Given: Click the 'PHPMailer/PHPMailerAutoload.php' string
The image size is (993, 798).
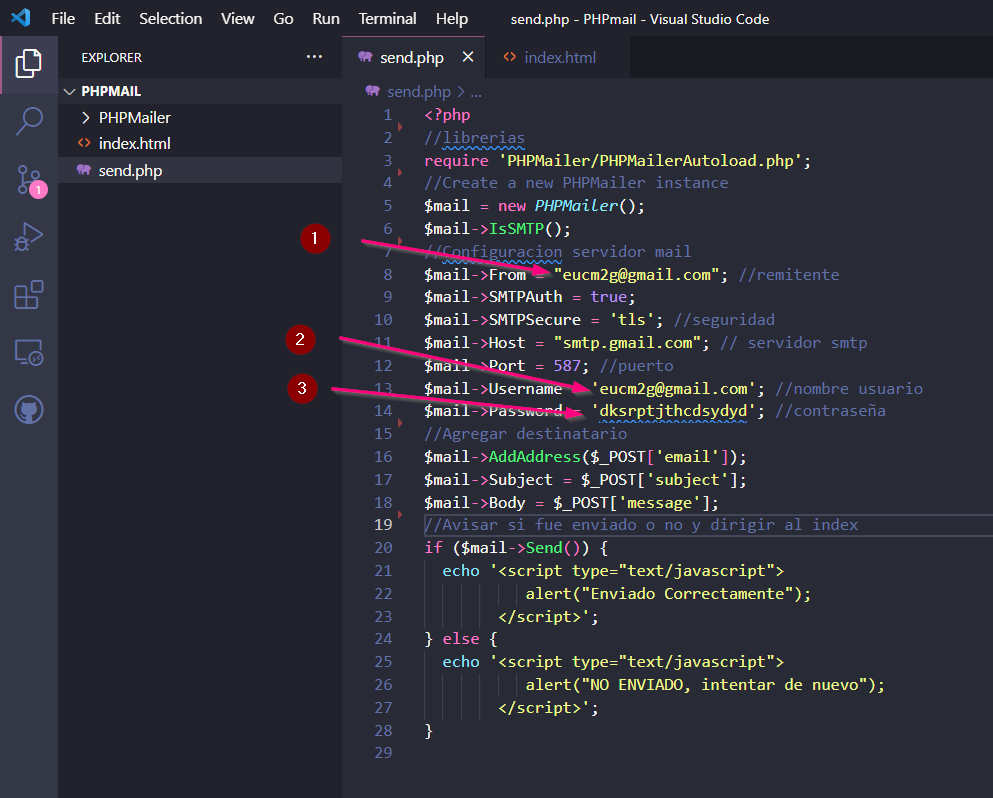Looking at the screenshot, I should point(650,161).
